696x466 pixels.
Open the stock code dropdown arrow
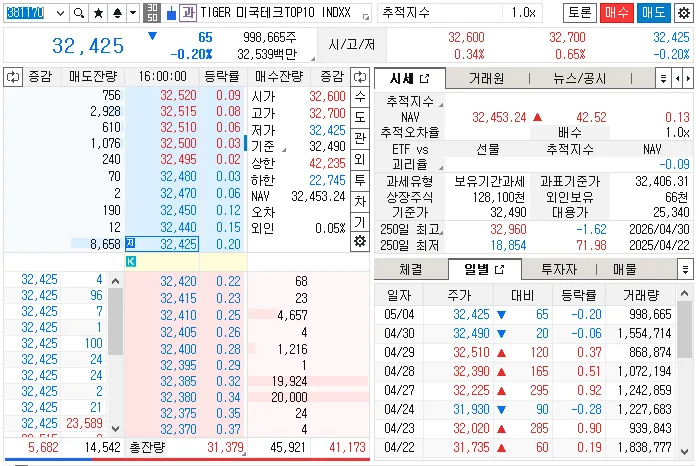pos(61,13)
